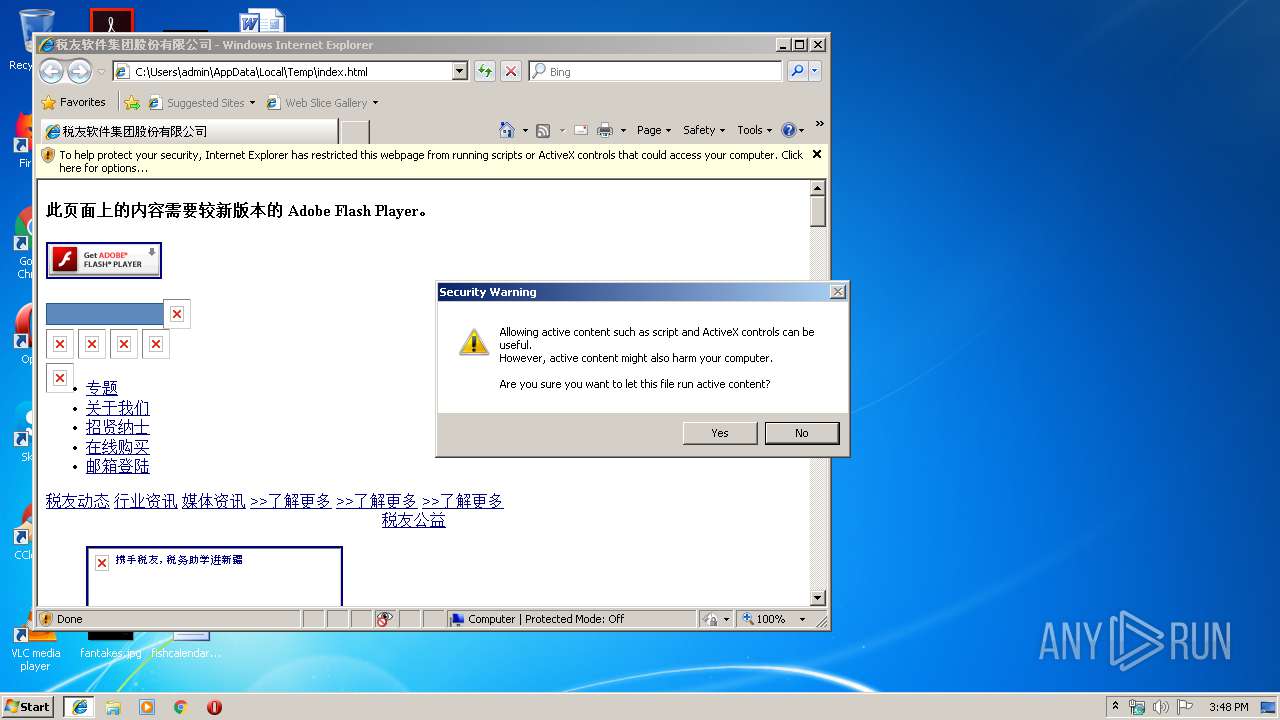Click the Help question mark icon
The width and height of the screenshot is (1280, 720).
[788, 130]
